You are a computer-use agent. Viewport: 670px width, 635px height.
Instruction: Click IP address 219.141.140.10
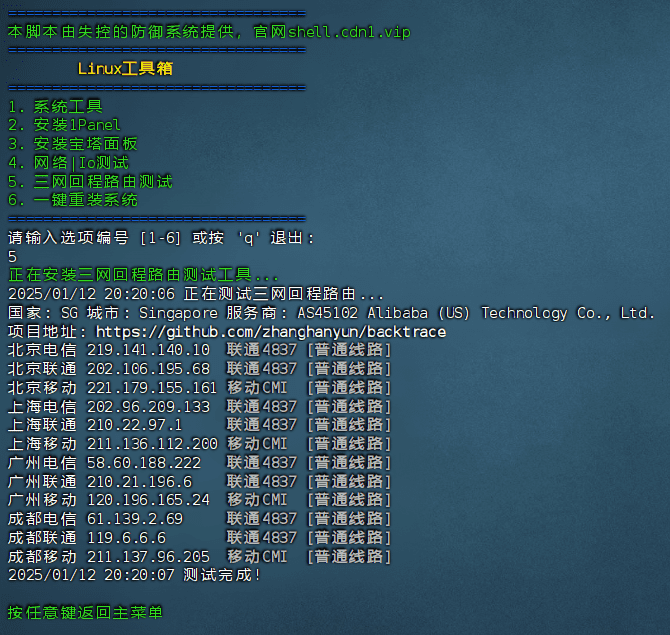point(148,350)
